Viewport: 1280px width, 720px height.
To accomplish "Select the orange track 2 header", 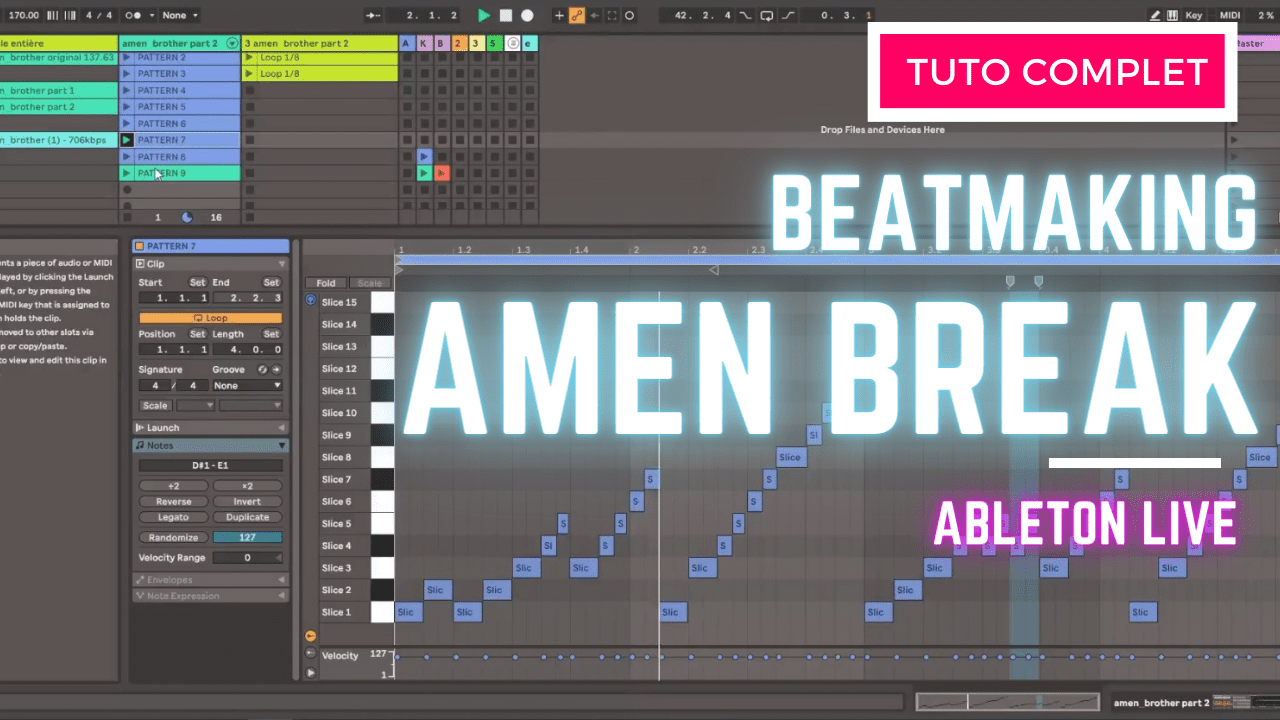I will [458, 43].
